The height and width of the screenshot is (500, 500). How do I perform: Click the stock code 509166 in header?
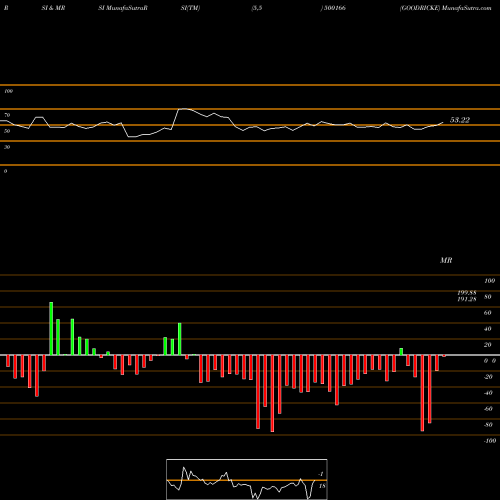[x=335, y=8]
